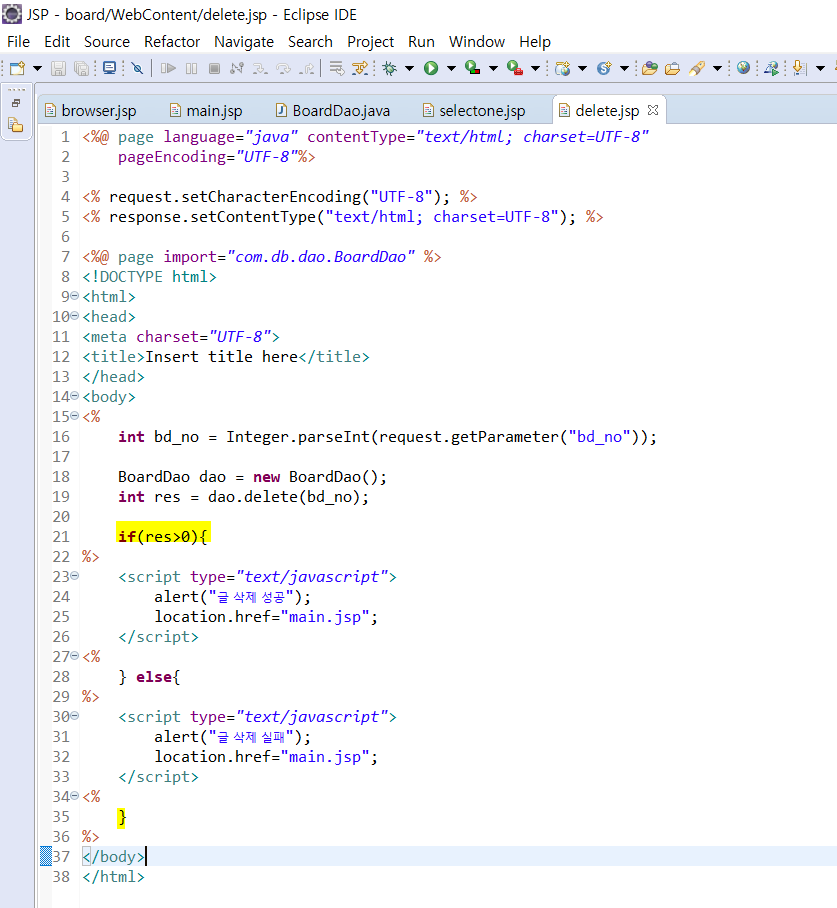The image size is (837, 908).
Task: Open the Project Explorer icon in left trim
Action: [x=16, y=125]
